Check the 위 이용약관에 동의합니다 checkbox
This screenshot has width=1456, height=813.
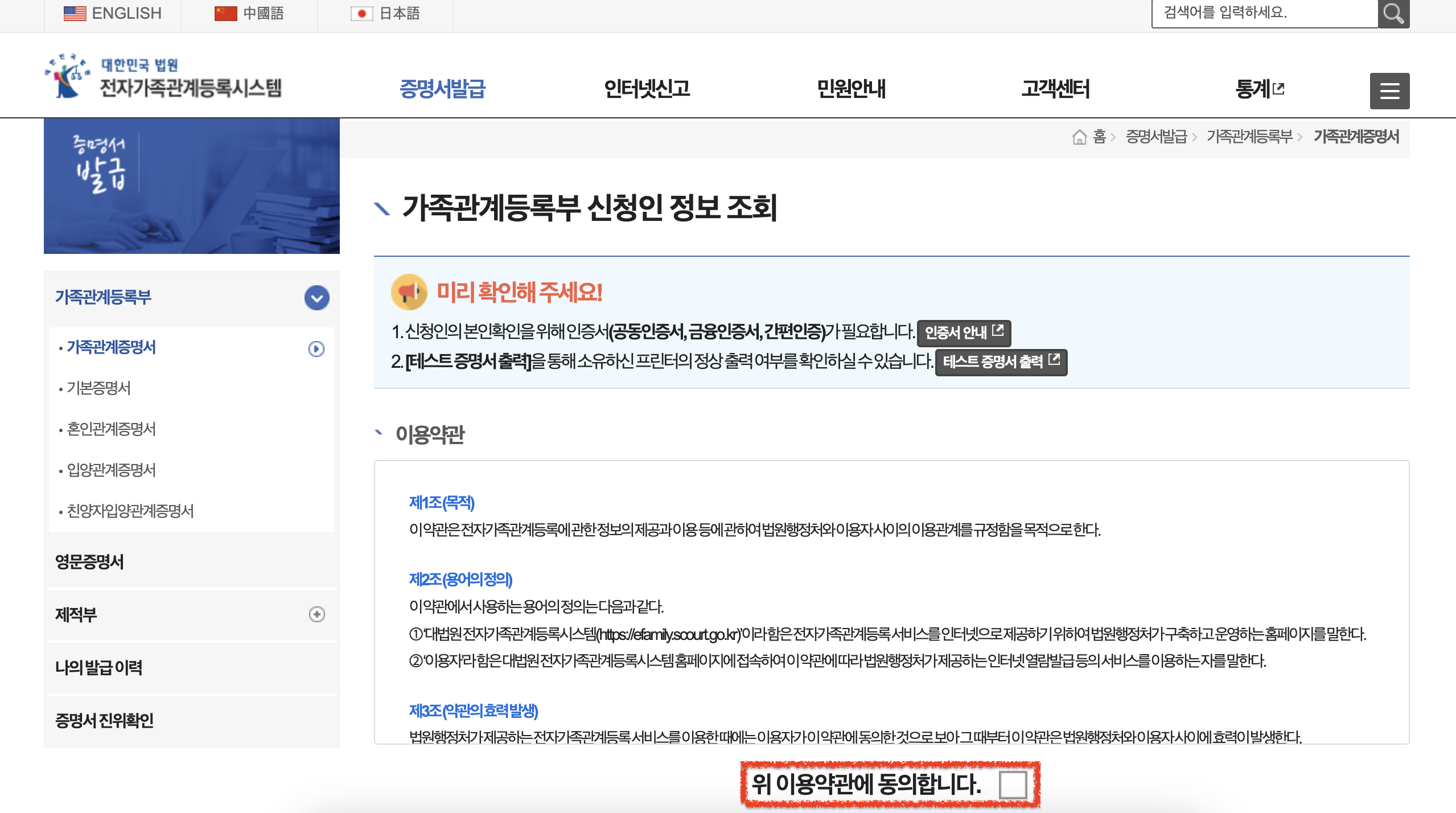1013,783
